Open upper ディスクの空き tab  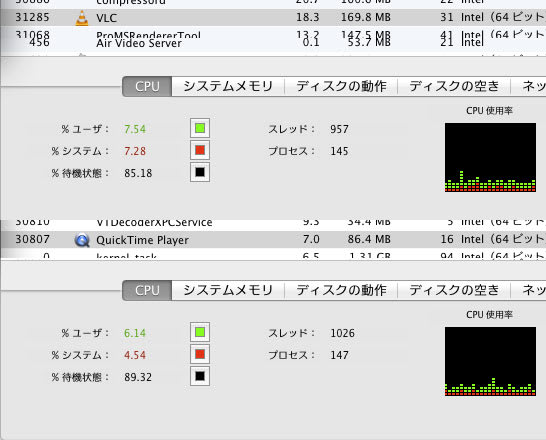(454, 86)
